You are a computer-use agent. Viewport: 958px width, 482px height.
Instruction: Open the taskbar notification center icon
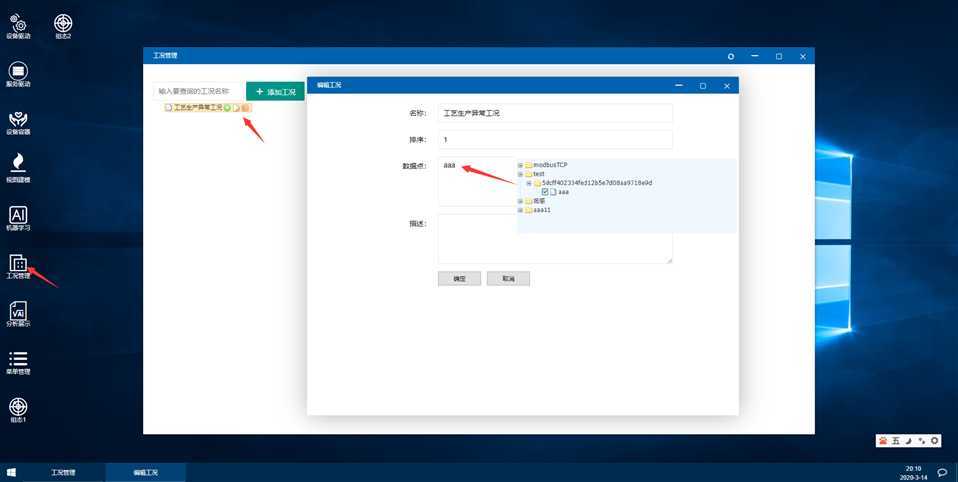pos(943,473)
